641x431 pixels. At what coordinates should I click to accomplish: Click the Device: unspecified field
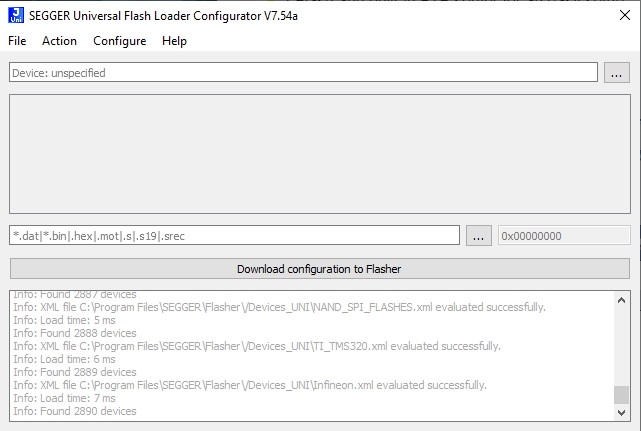click(303, 72)
